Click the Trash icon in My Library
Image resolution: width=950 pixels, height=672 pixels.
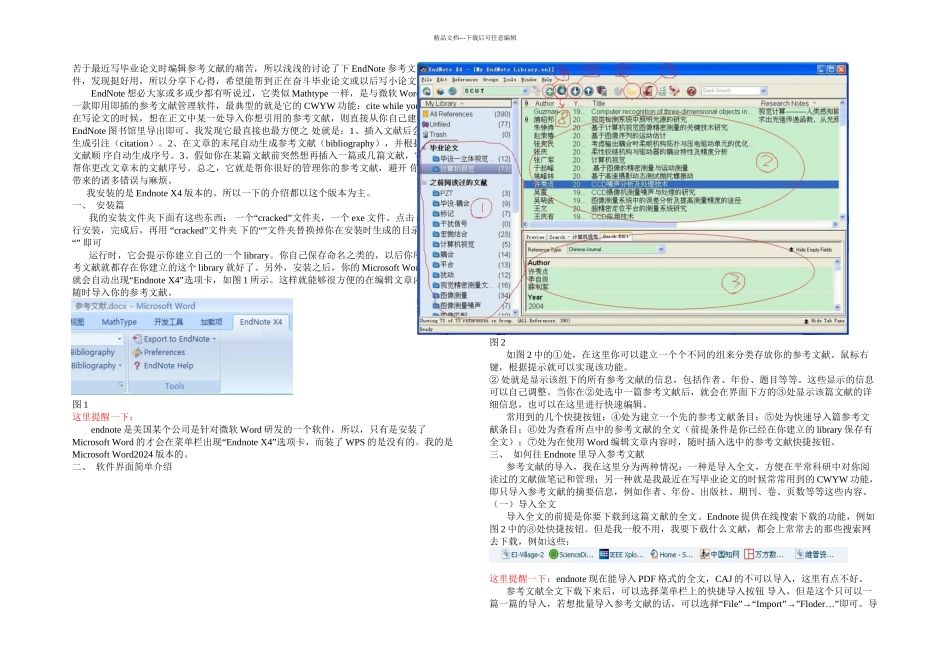(426, 135)
